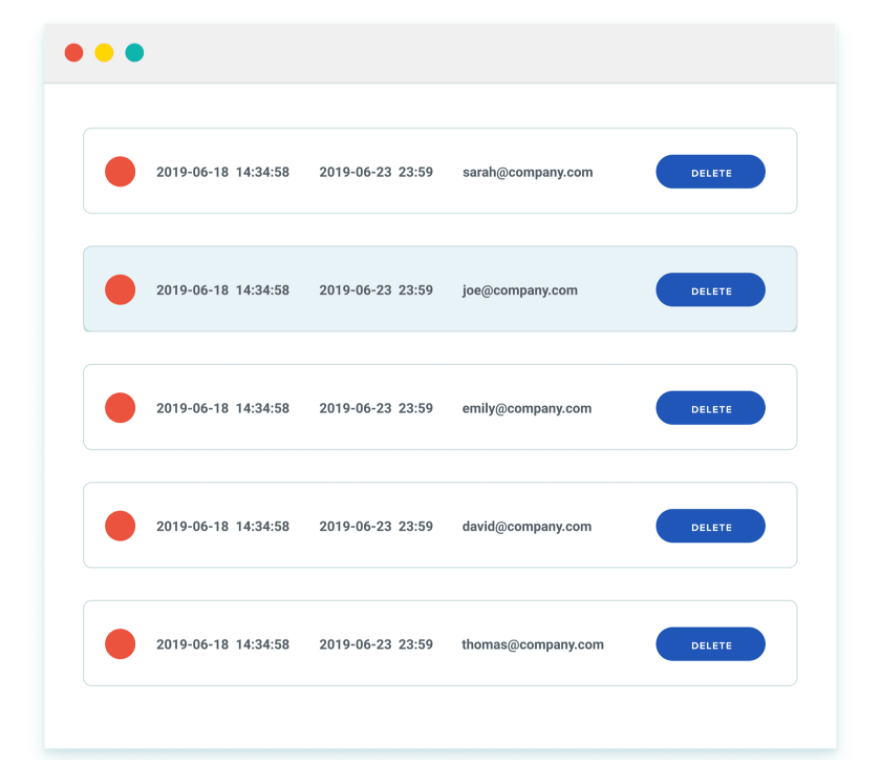
Task: Click the yellow window control dot
Action: [x=103, y=52]
